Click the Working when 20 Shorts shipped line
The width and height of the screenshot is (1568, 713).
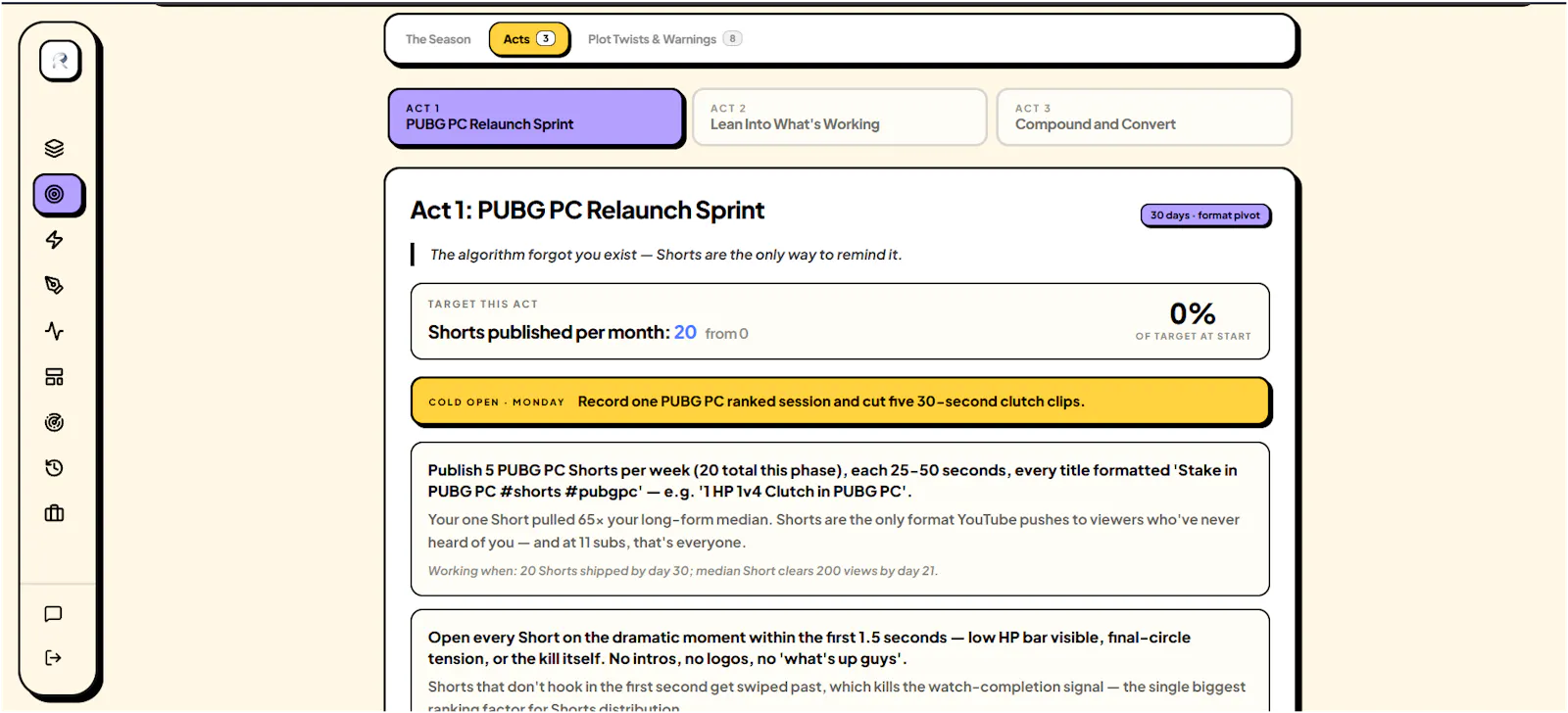[x=682, y=571]
